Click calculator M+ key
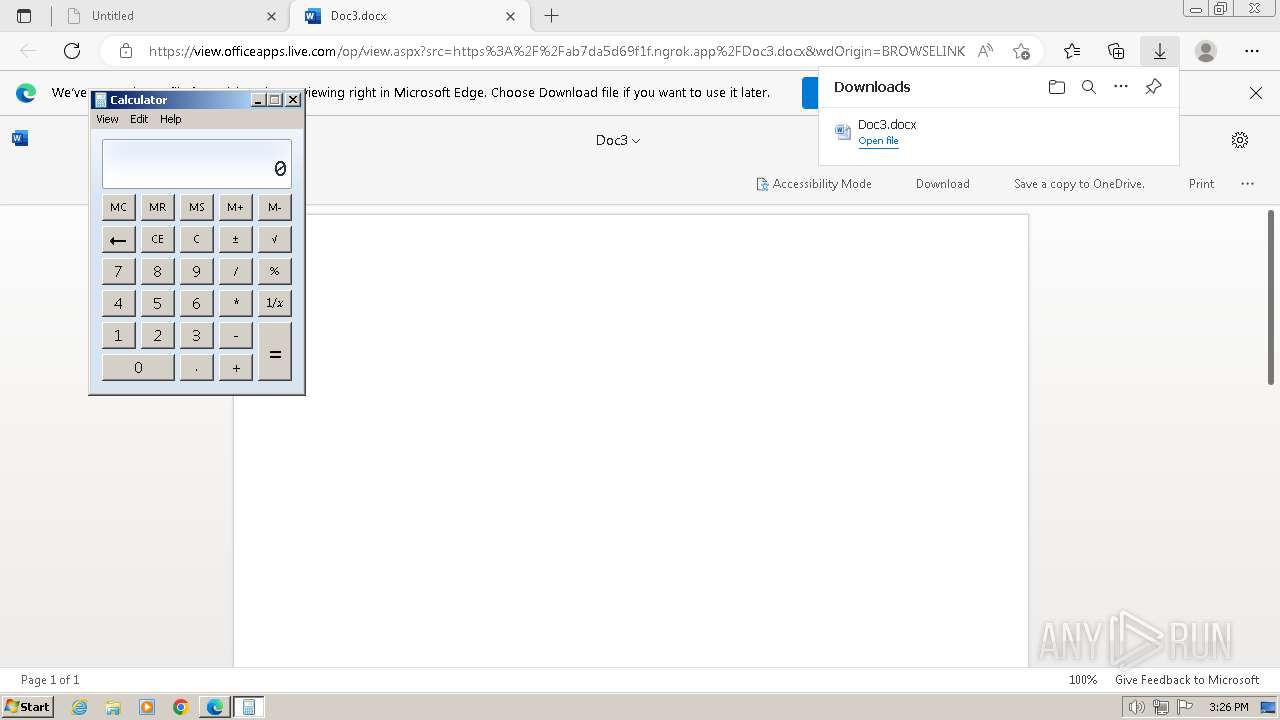Screen dimensions: 1280x720 (x=236, y=207)
